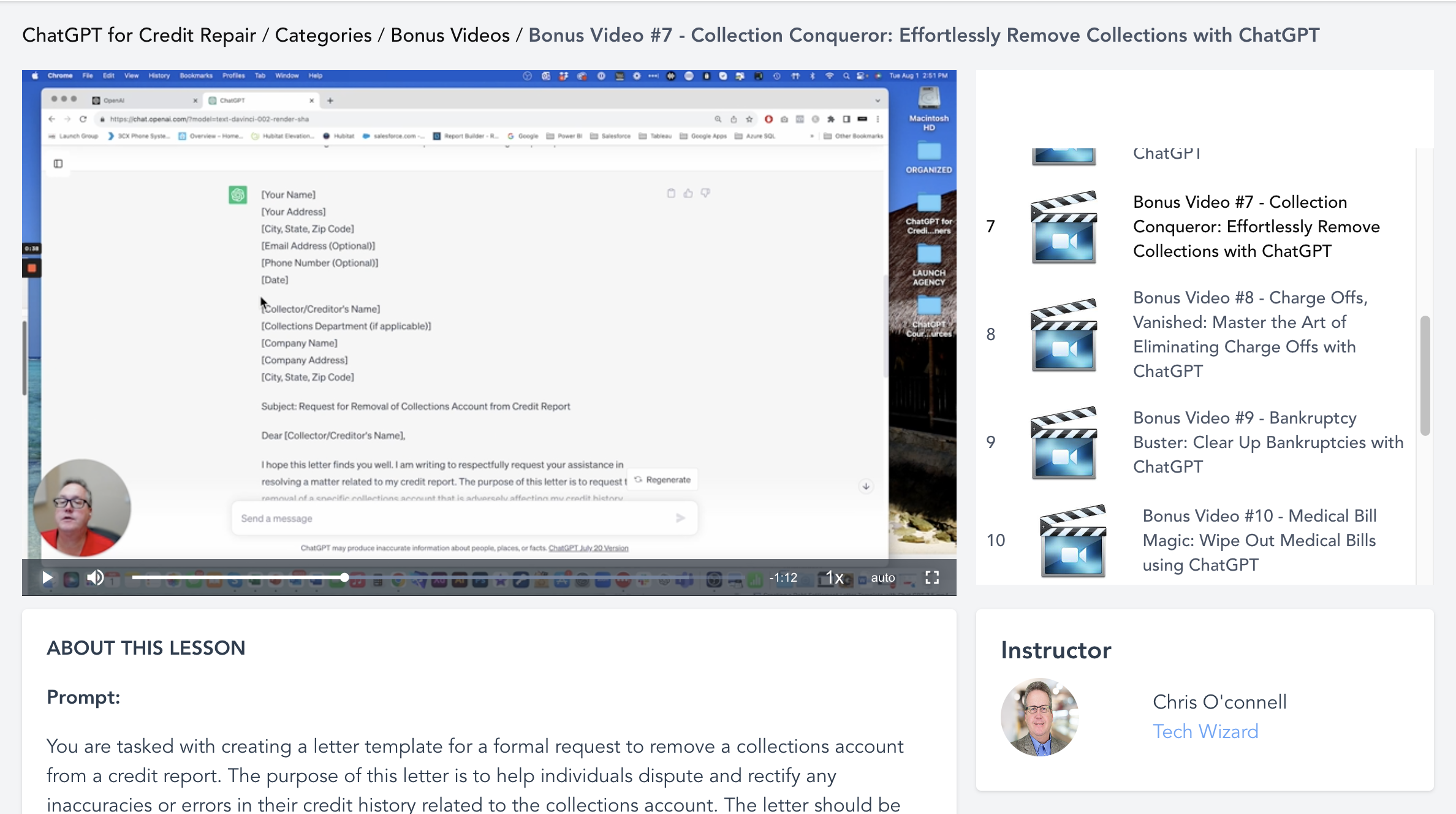Enter fullscreen video mode
This screenshot has width=1456, height=814.
932,577
